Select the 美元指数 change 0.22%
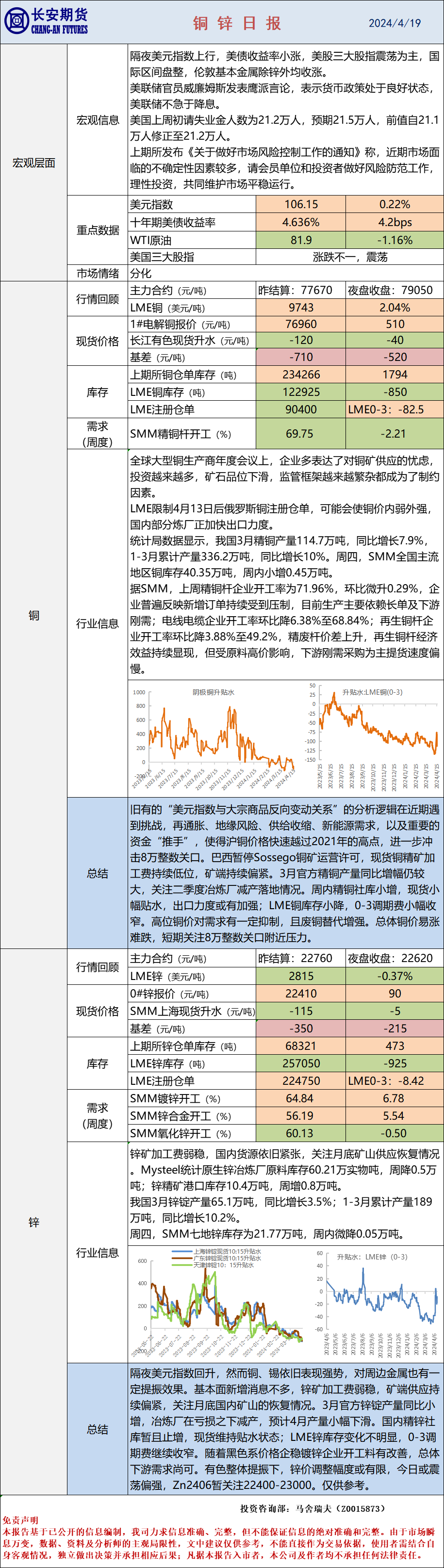Viewport: 444px width, 1568px height. (395, 205)
